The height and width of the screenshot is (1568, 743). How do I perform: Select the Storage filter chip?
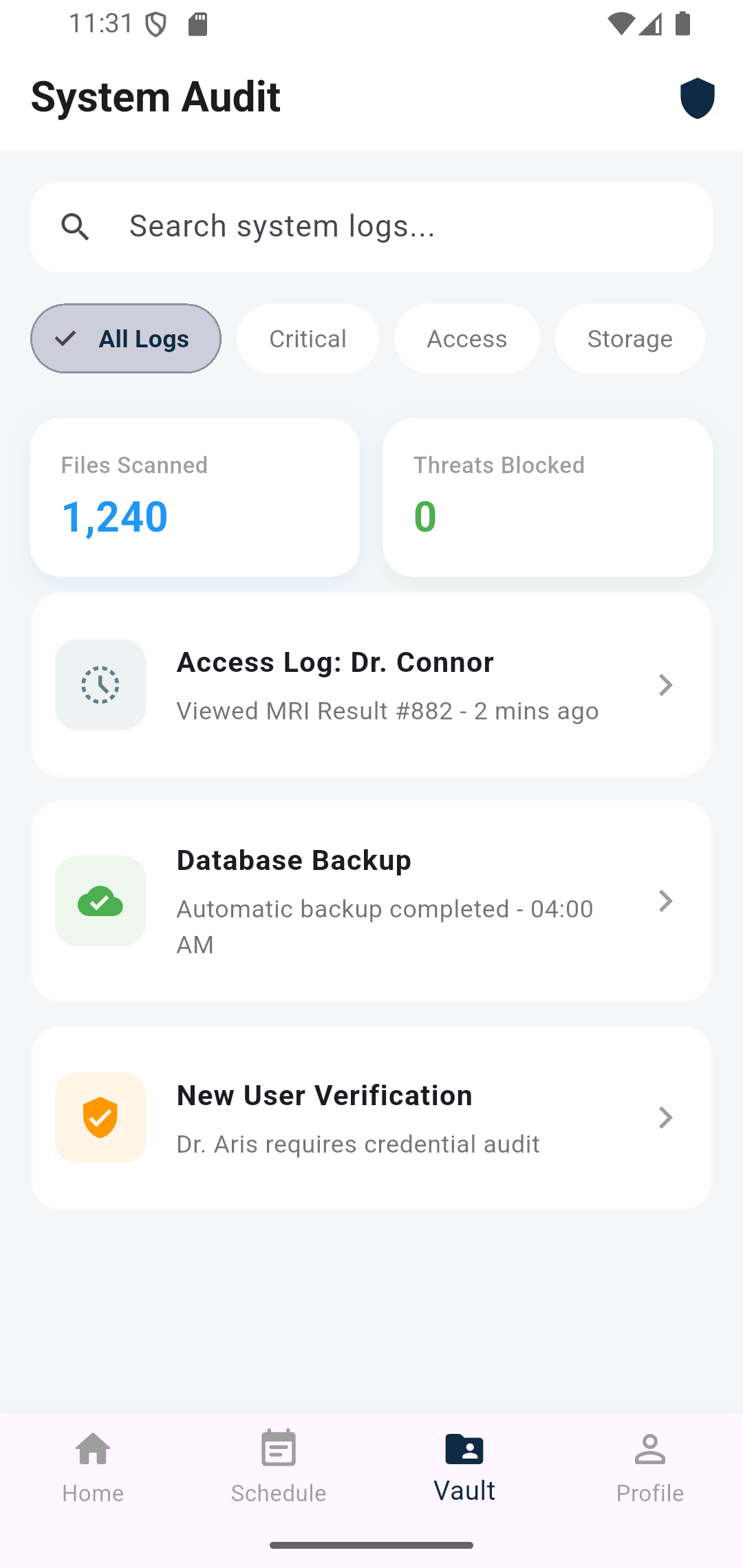629,338
